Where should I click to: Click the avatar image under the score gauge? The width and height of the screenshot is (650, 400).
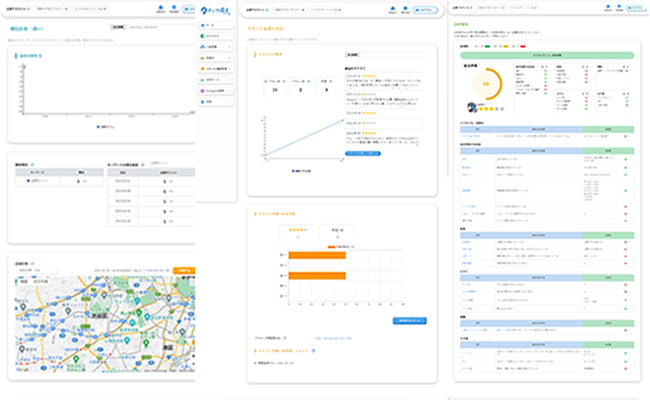(x=472, y=107)
